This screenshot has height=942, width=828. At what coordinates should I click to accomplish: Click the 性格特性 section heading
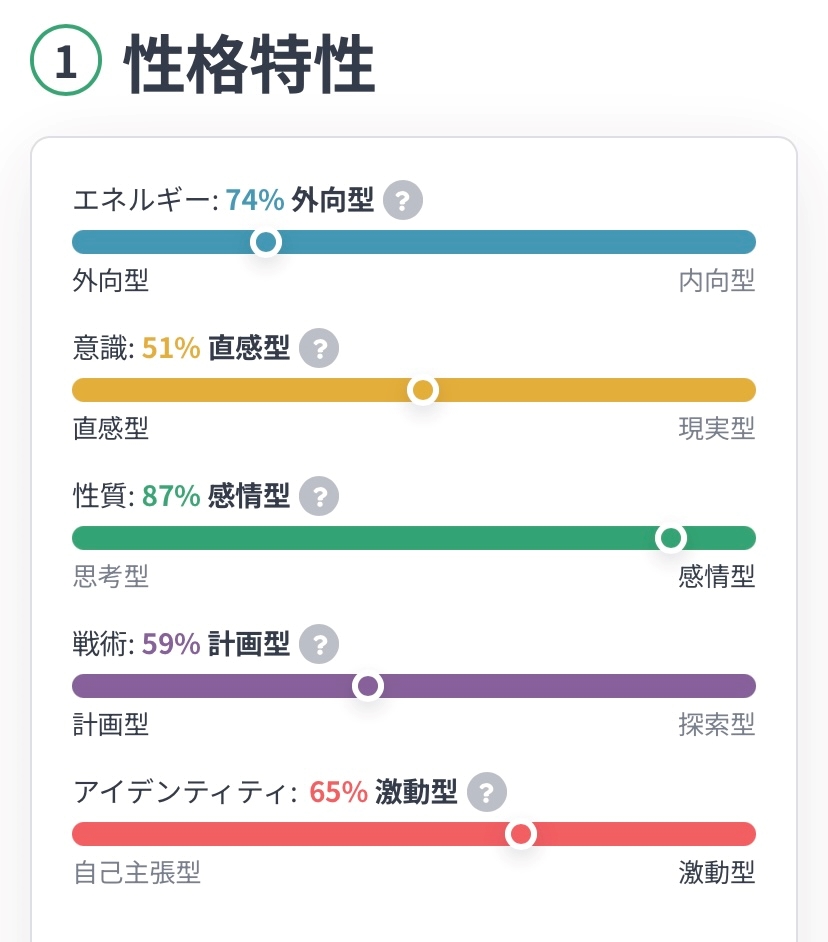[x=249, y=64]
